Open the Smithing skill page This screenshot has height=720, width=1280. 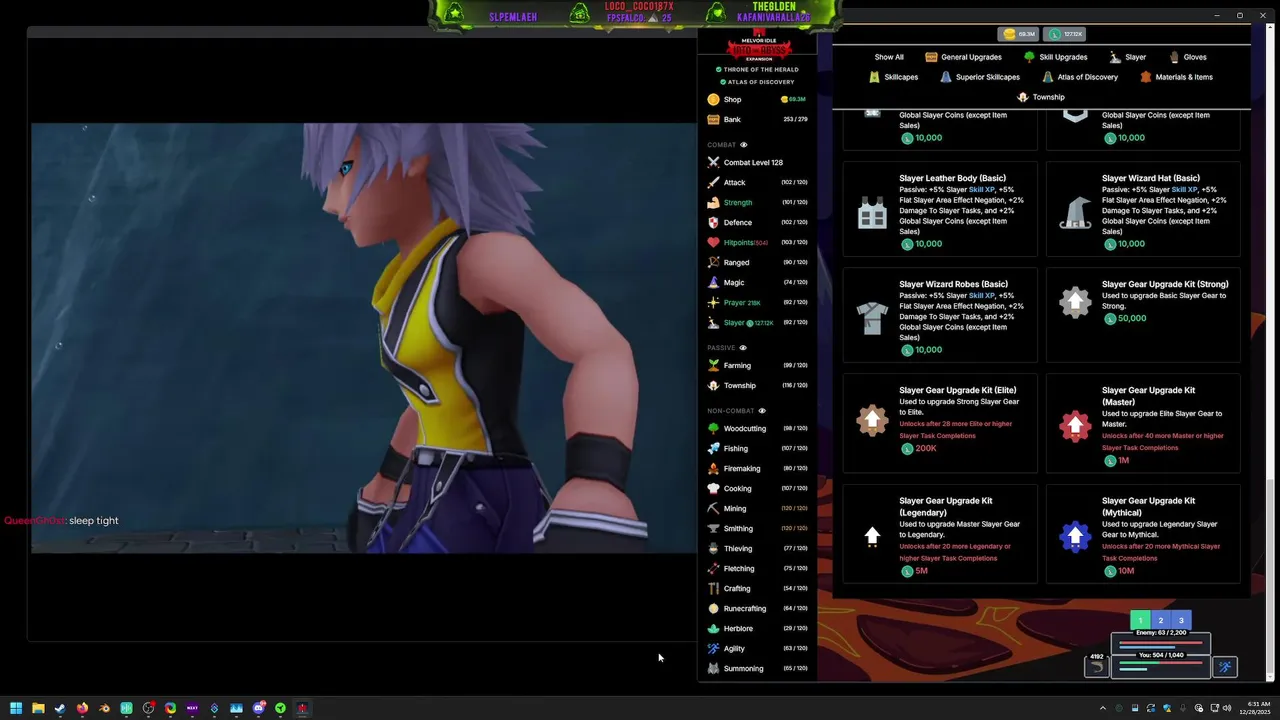(758, 528)
